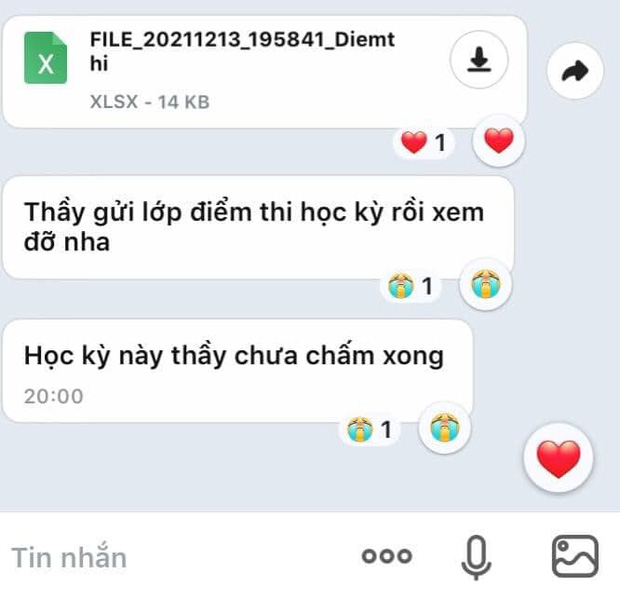Open the green Excel file icon
Image resolution: width=620 pixels, height=600 pixels.
coord(45,58)
